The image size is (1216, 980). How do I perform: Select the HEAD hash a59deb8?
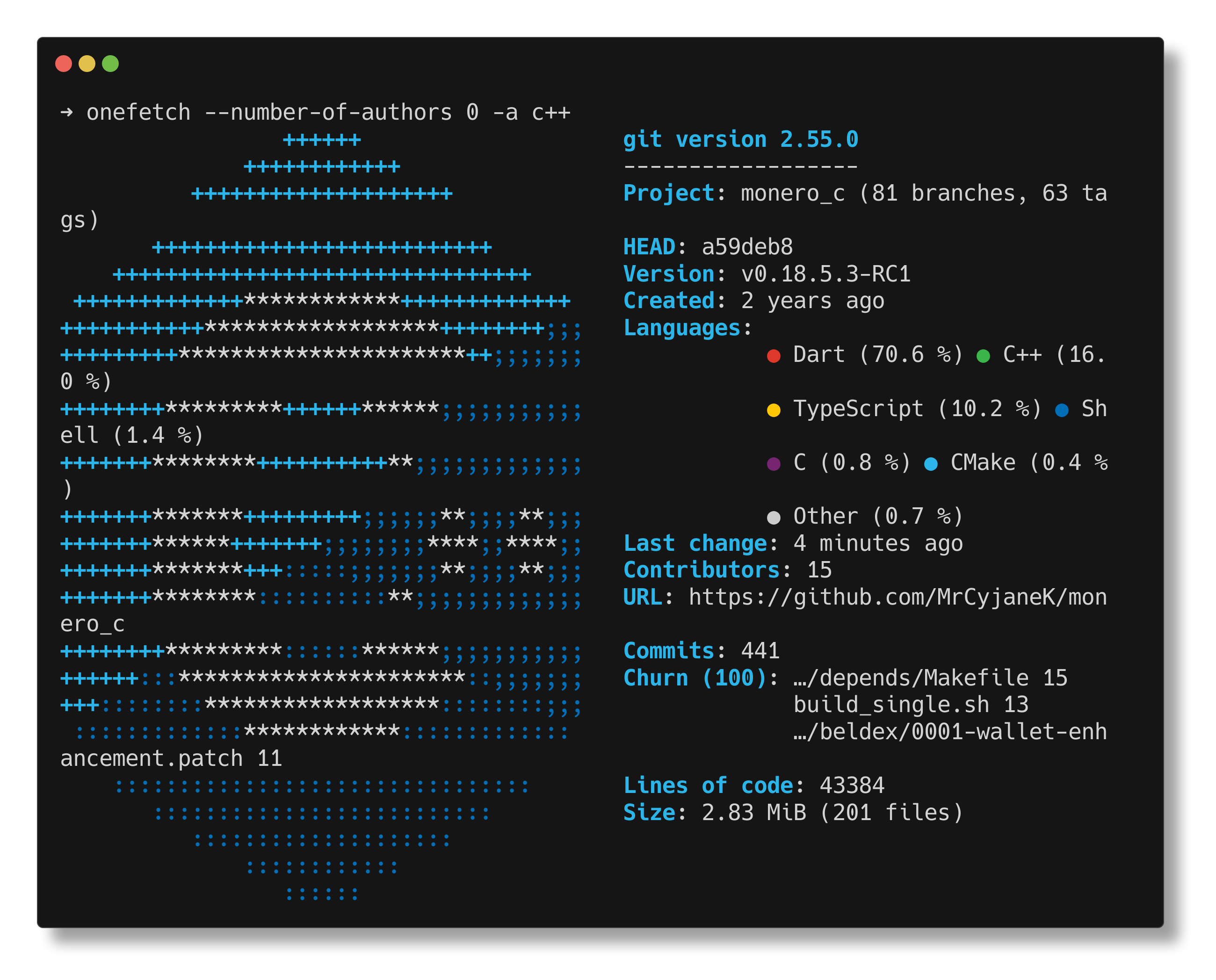pyautogui.click(x=747, y=247)
